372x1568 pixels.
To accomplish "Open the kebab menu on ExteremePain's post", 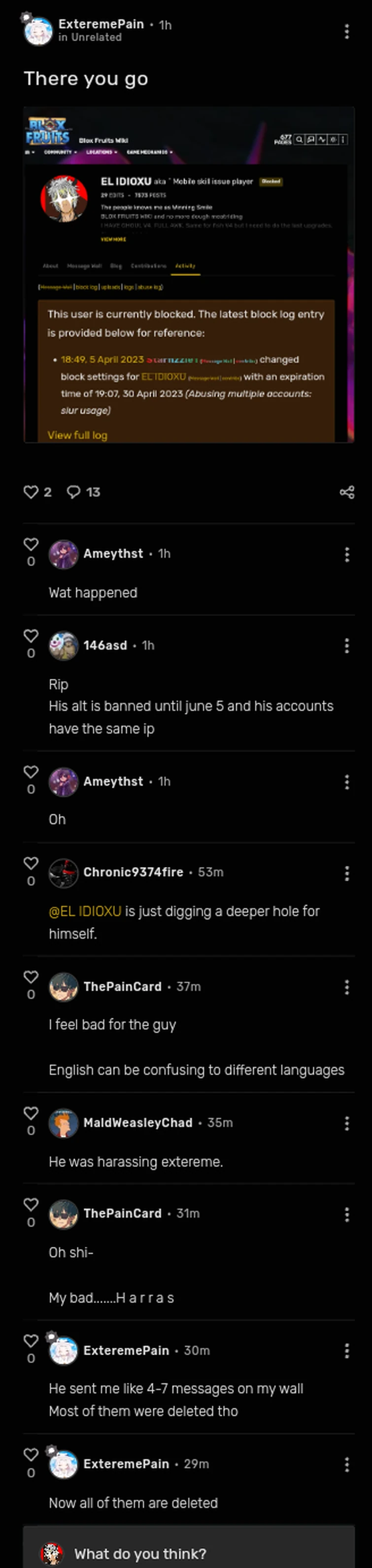I will click(x=346, y=32).
